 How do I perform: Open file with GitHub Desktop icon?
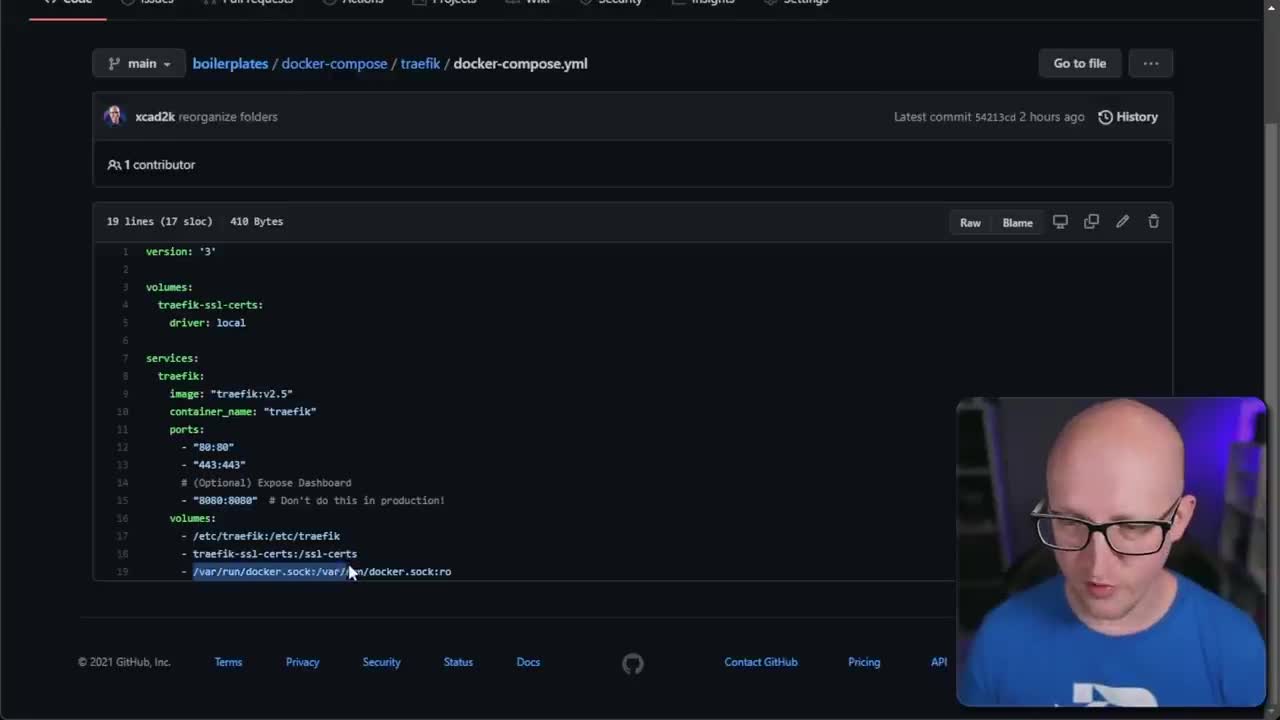click(x=1060, y=221)
